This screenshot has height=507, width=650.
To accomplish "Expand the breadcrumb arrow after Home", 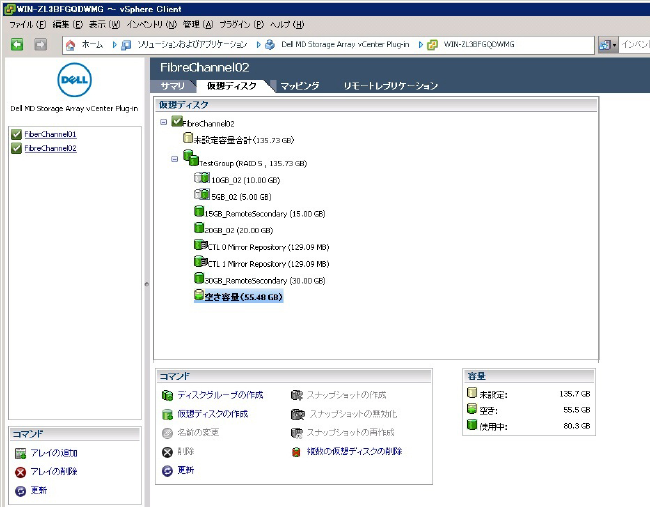I will (x=114, y=45).
